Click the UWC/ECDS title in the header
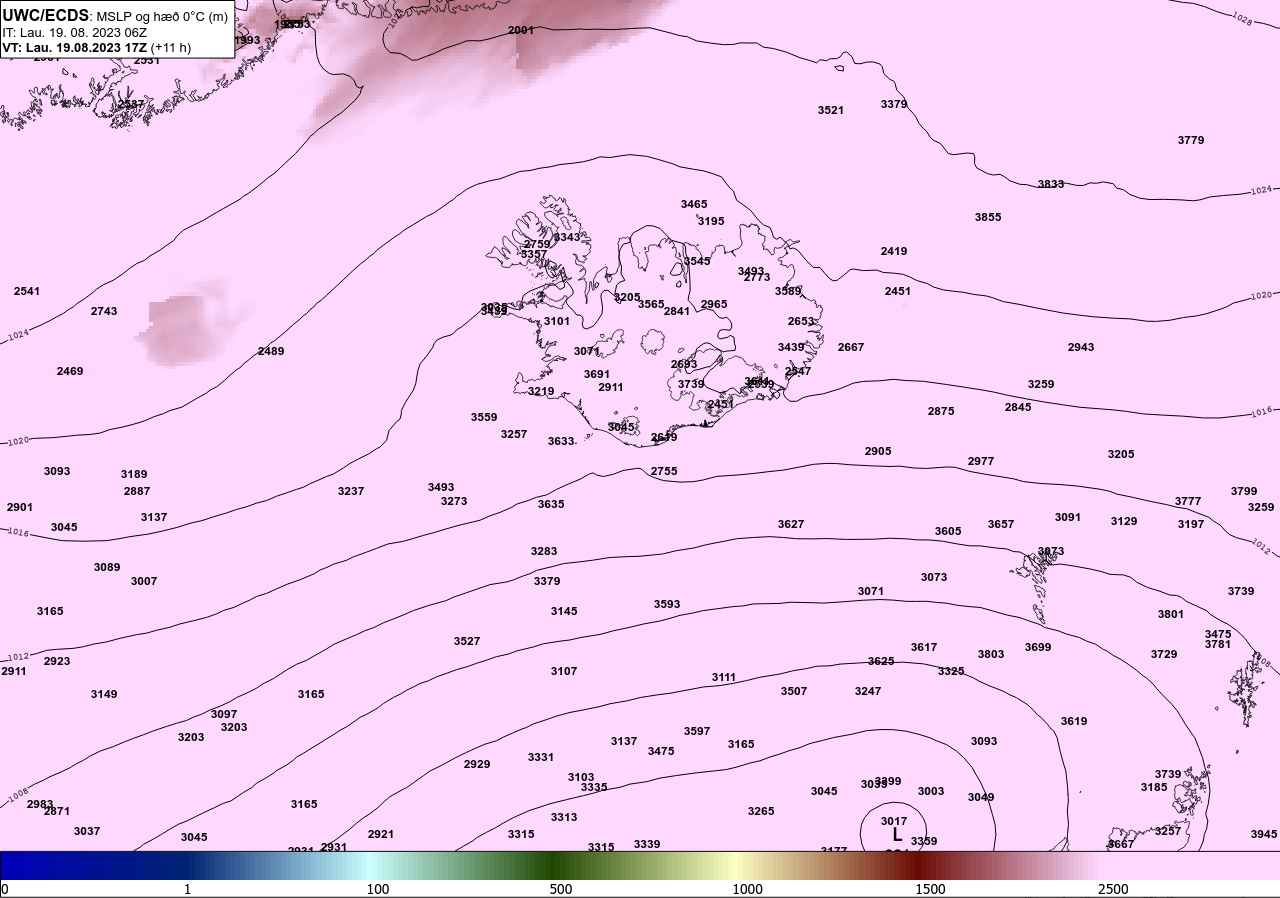The image size is (1280, 898). pos(46,15)
